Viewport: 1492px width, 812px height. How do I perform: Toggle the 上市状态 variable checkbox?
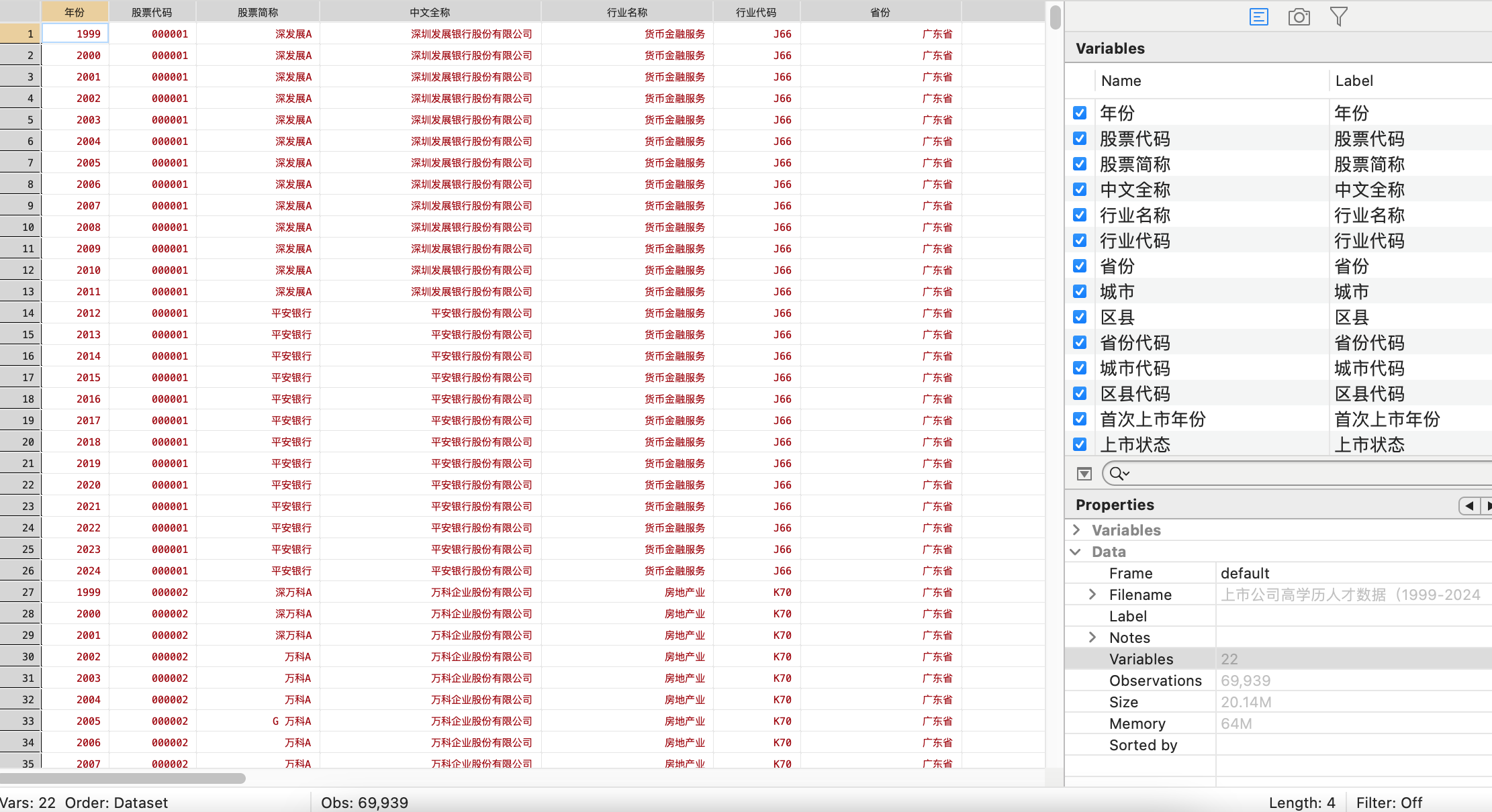coord(1080,444)
